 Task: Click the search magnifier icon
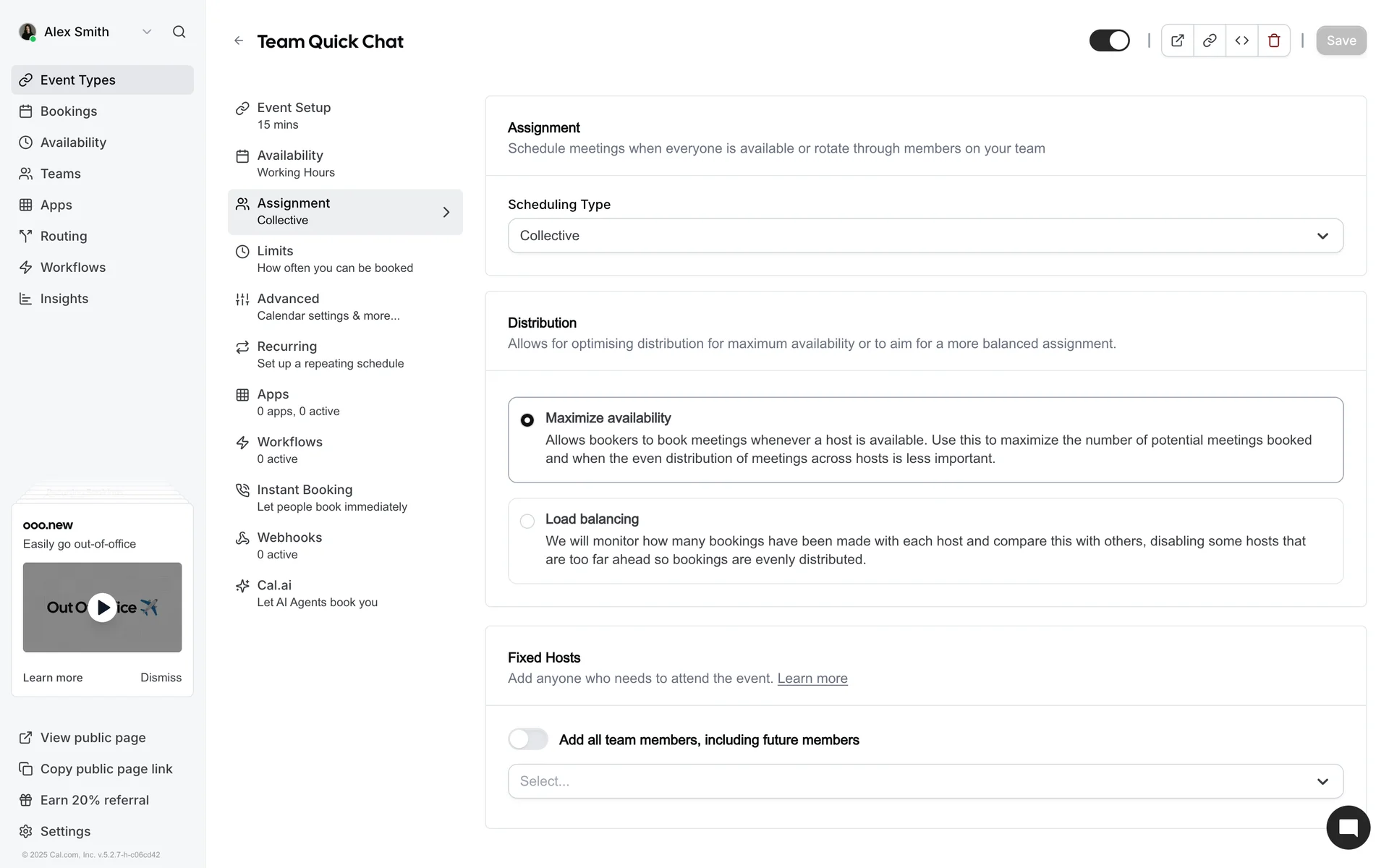179,32
